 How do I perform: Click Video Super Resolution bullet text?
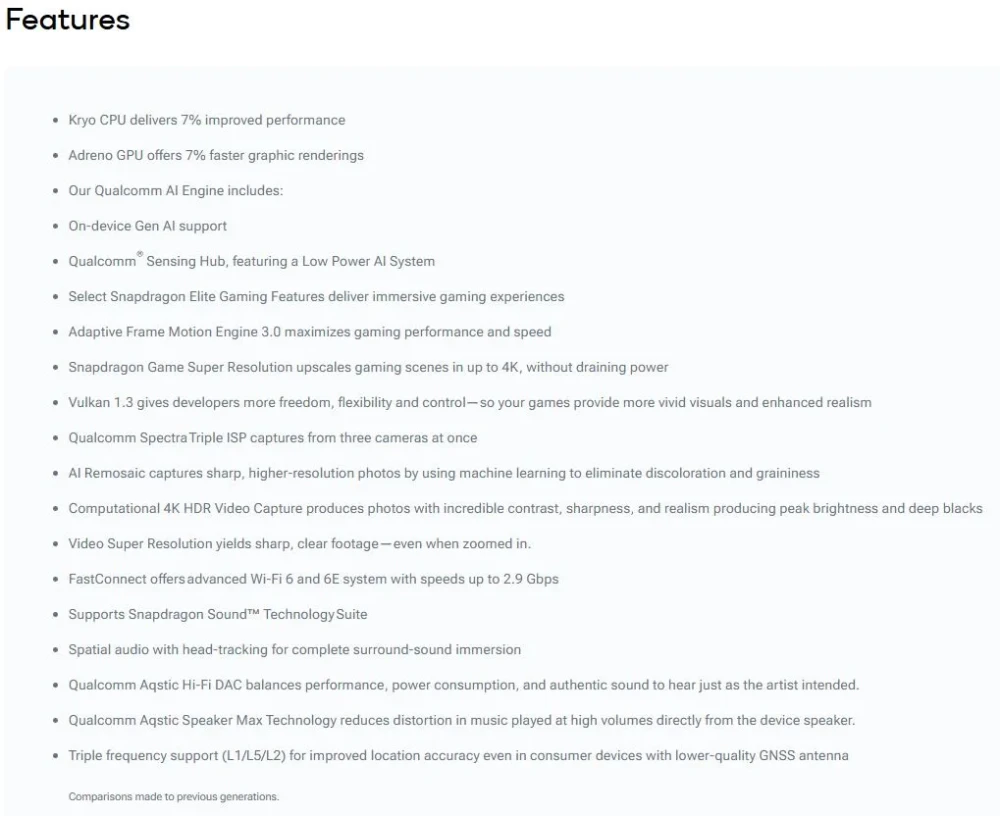(300, 544)
